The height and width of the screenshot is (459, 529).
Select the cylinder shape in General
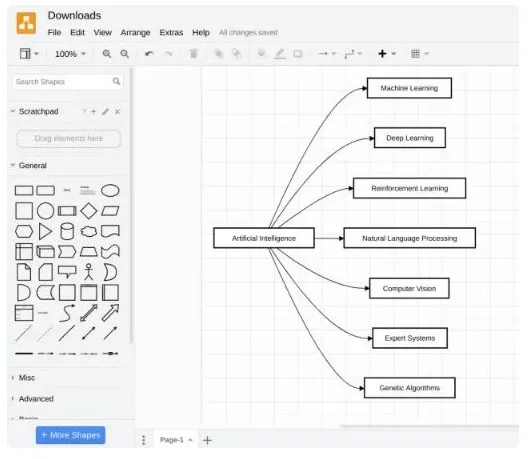tap(67, 231)
